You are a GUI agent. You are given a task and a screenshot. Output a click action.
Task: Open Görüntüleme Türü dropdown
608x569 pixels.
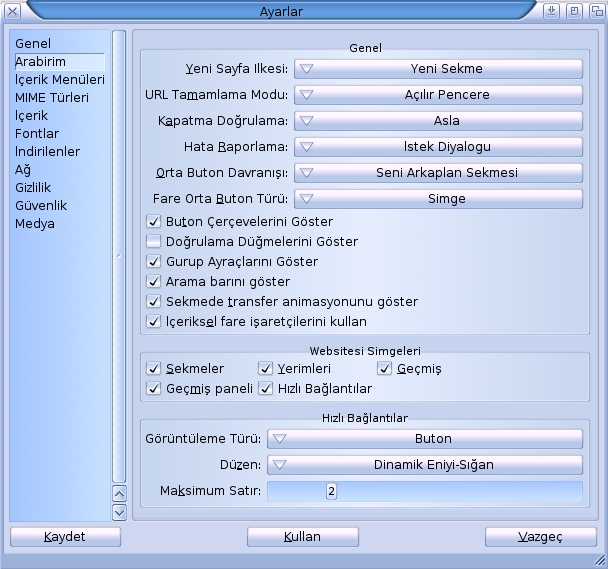[x=425, y=439]
